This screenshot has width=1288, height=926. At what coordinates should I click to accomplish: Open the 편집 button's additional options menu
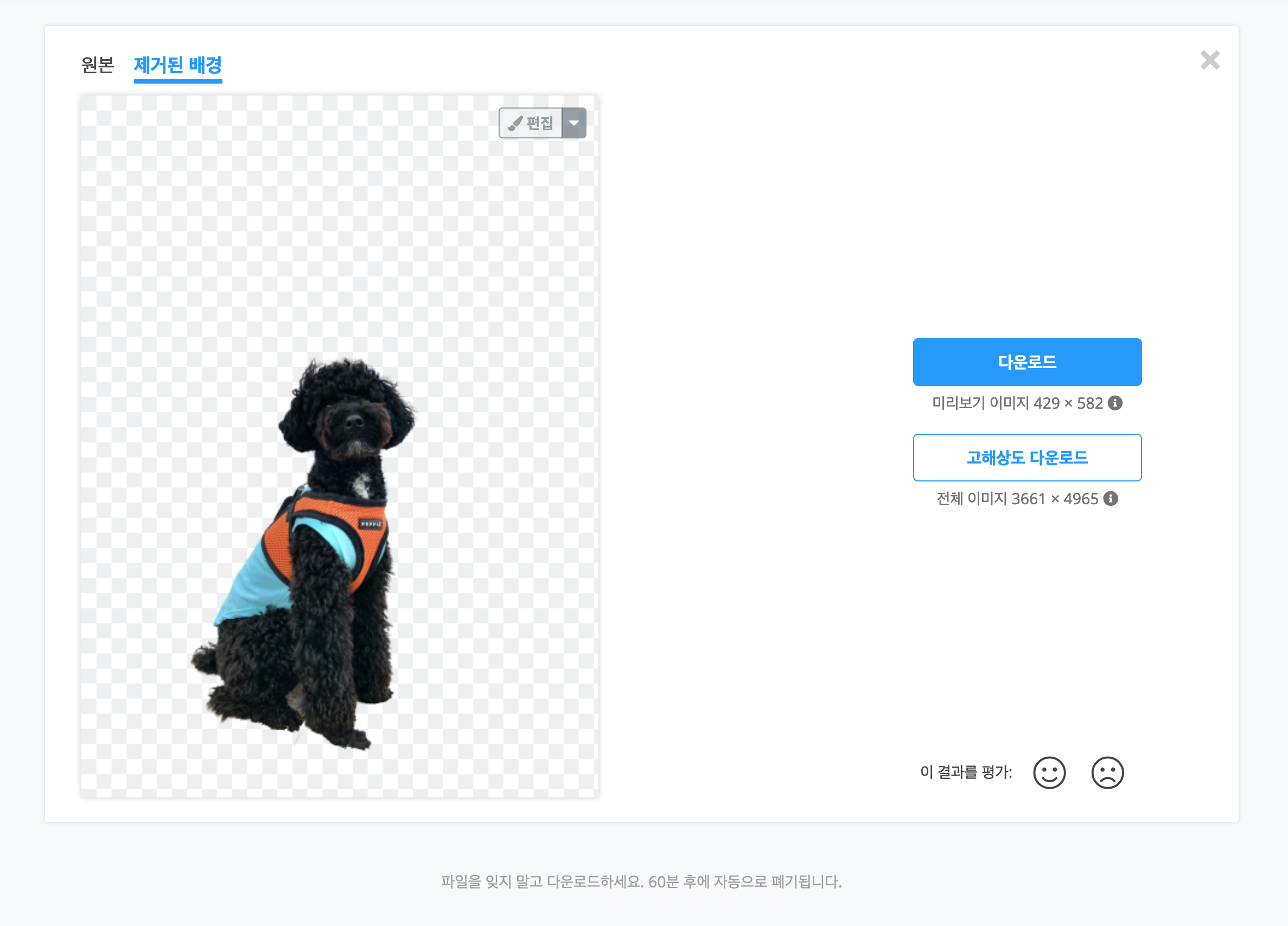(x=575, y=123)
